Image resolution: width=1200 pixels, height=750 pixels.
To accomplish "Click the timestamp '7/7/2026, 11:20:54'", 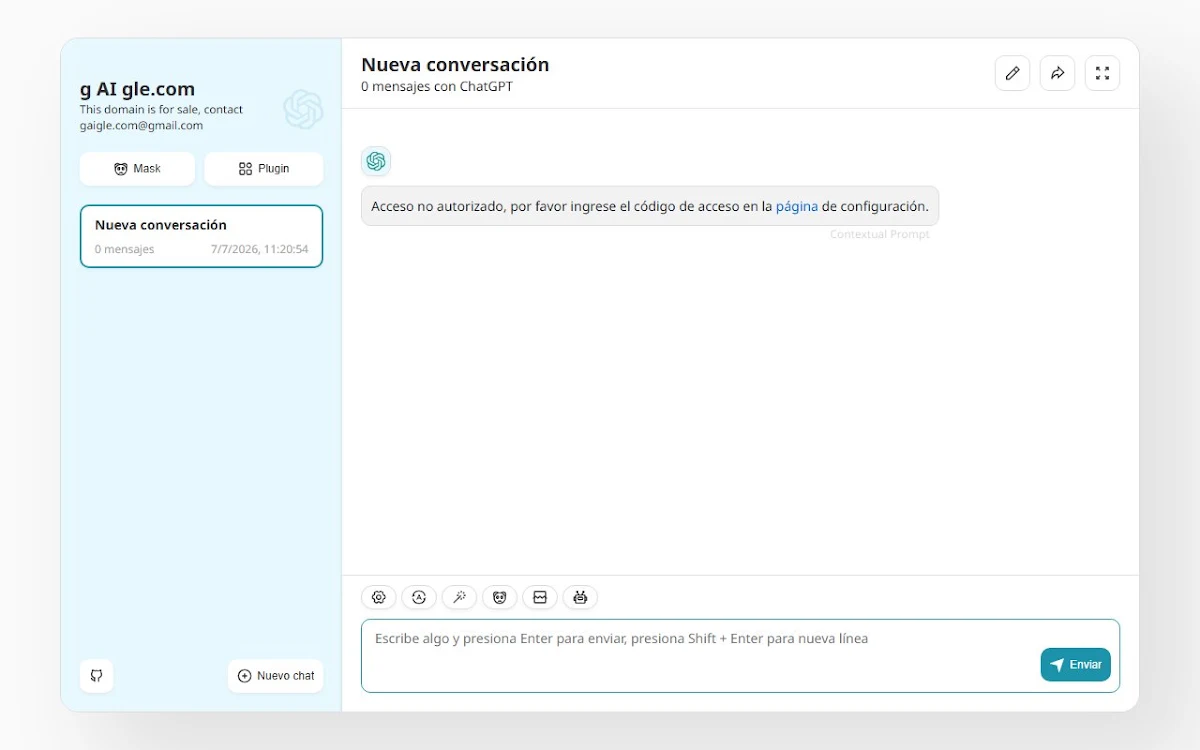I will click(x=259, y=249).
